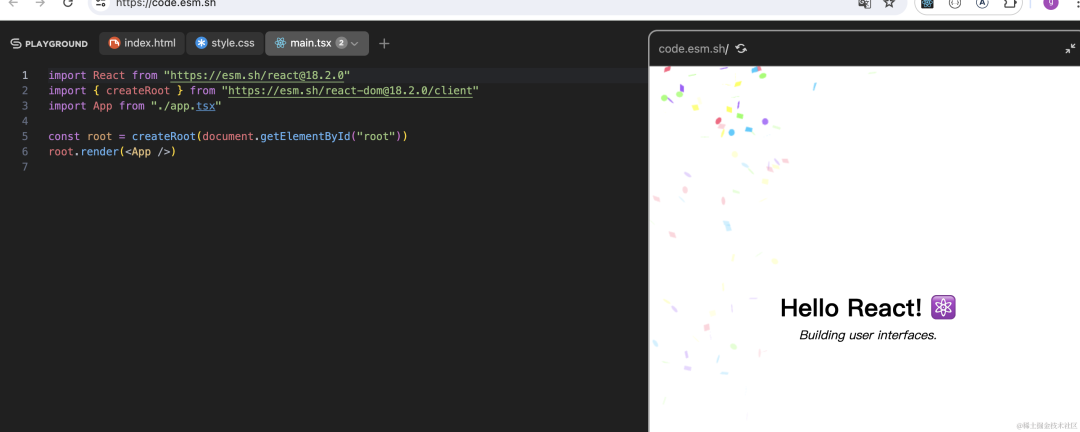Click the React identifier on line 1
This screenshot has height=432, width=1080.
pos(109,75)
